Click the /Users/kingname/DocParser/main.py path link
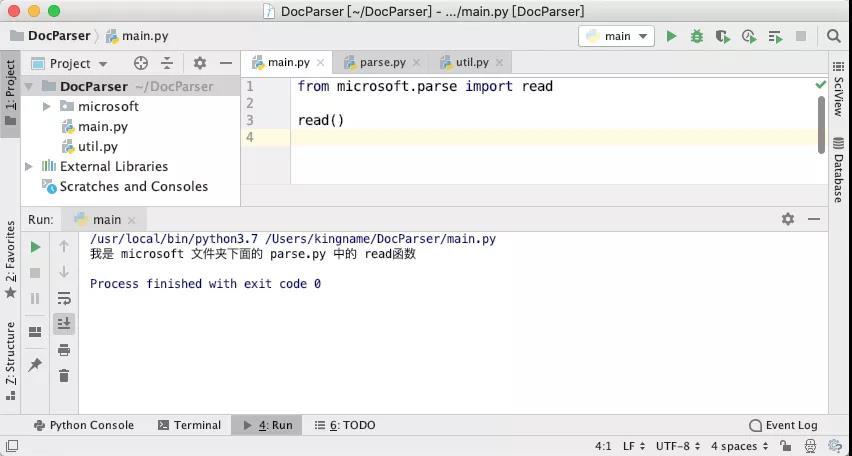The image size is (852, 456). 380,239
